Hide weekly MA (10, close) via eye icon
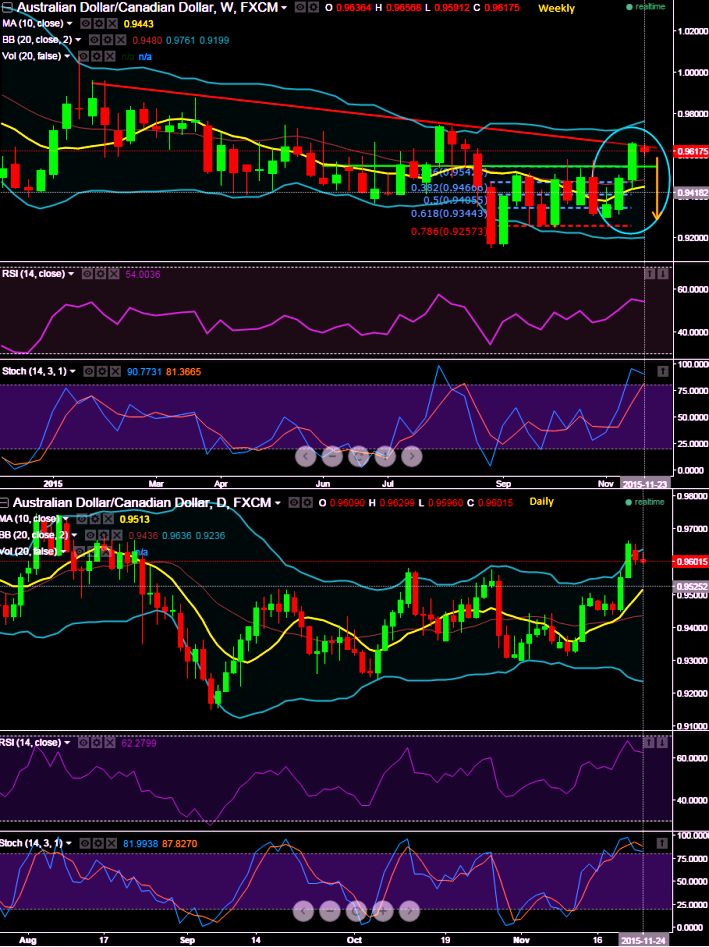The height and width of the screenshot is (947, 709). (86, 24)
